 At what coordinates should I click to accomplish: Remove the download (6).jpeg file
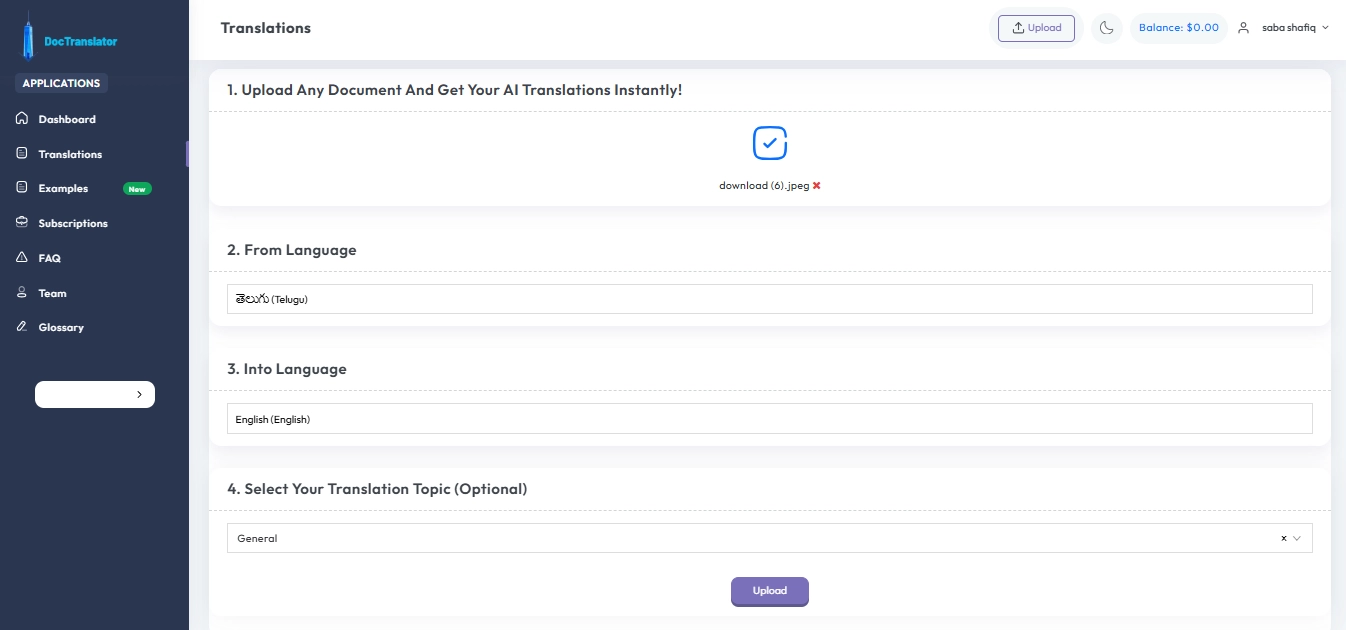point(817,185)
